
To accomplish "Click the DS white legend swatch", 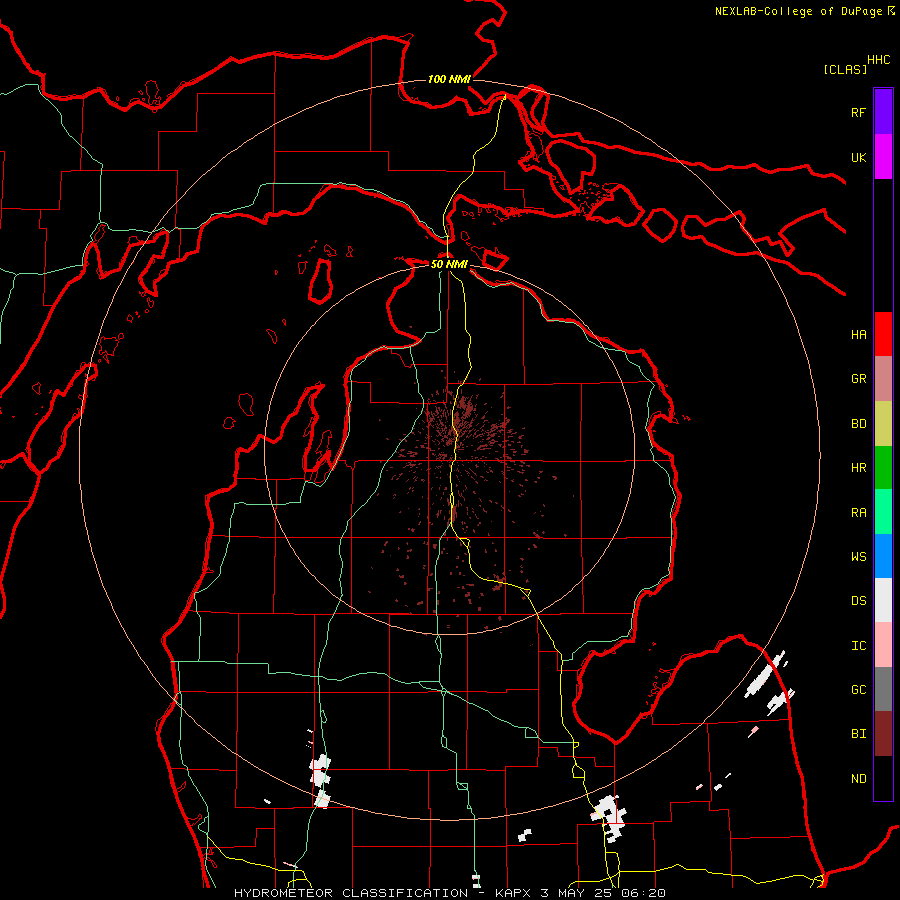I will (883, 600).
